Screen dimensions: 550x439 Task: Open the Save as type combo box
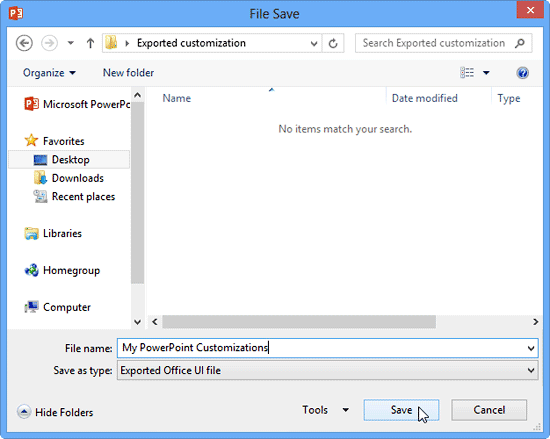pyautogui.click(x=327, y=370)
